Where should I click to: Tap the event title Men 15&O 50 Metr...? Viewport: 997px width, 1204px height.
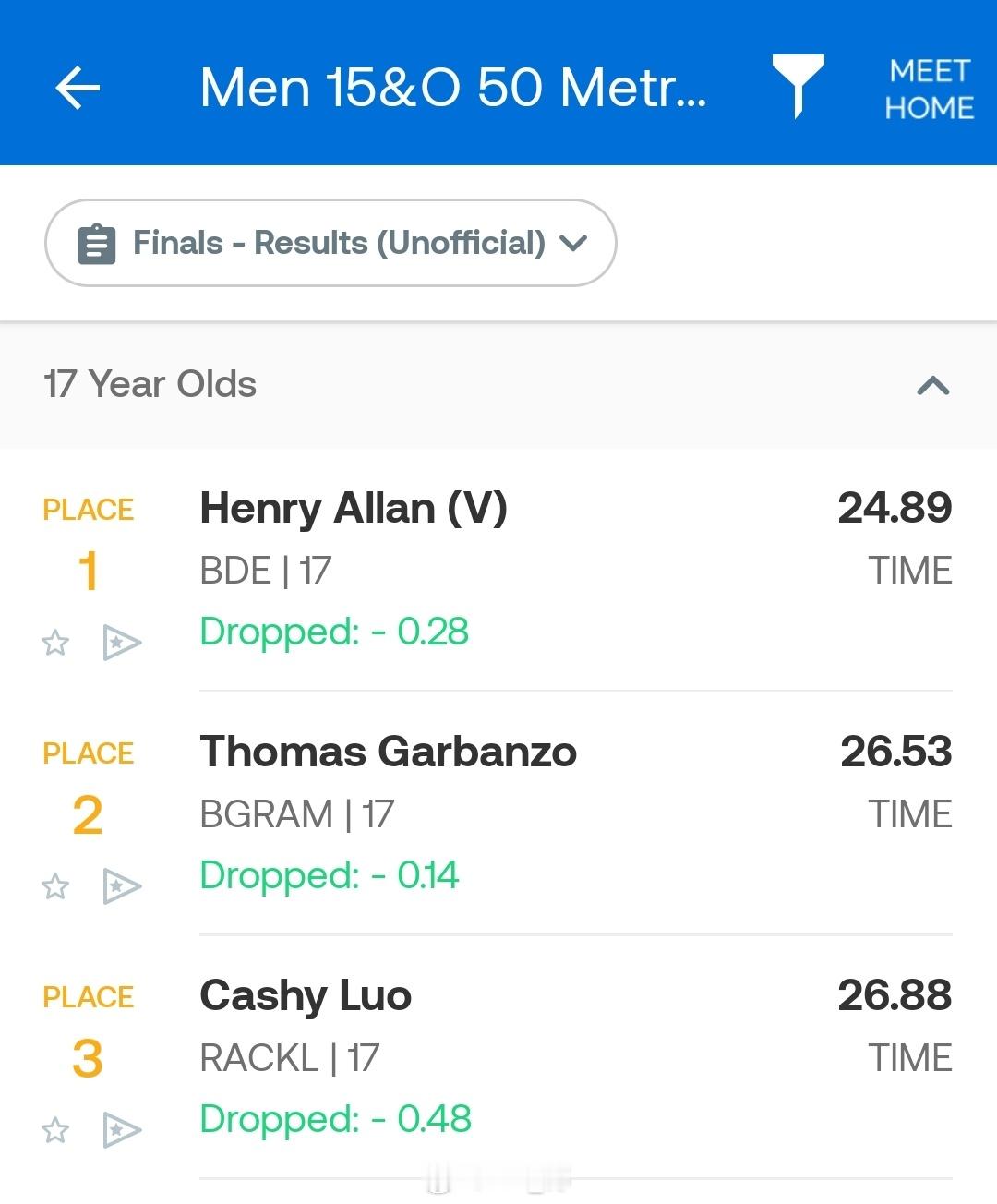coord(452,89)
